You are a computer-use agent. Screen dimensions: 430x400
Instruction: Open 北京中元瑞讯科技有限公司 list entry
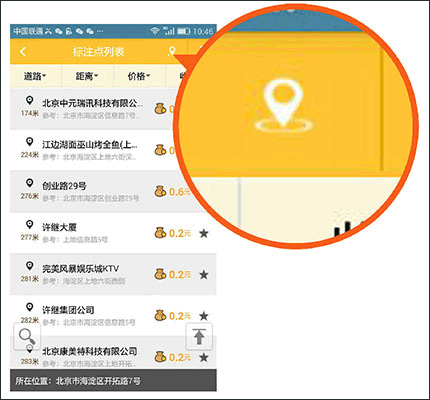click(x=93, y=109)
